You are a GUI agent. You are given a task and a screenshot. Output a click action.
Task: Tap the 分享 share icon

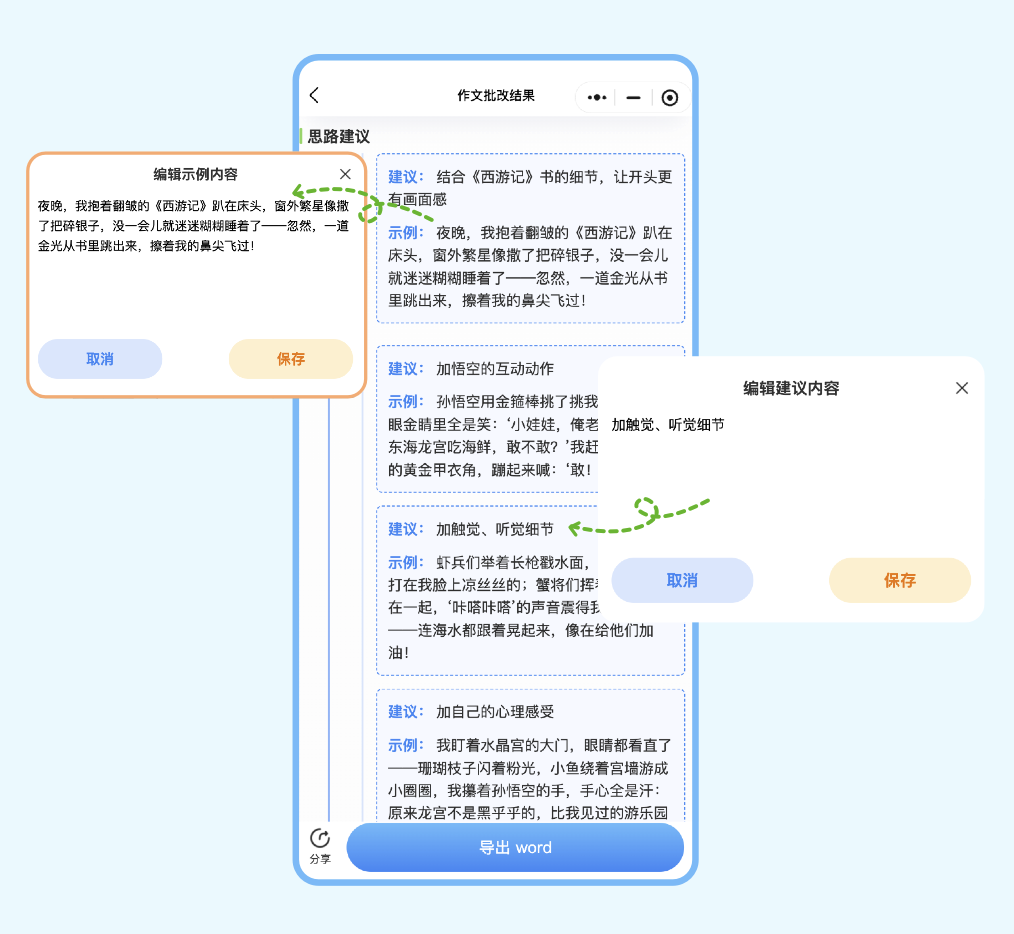coord(320,845)
